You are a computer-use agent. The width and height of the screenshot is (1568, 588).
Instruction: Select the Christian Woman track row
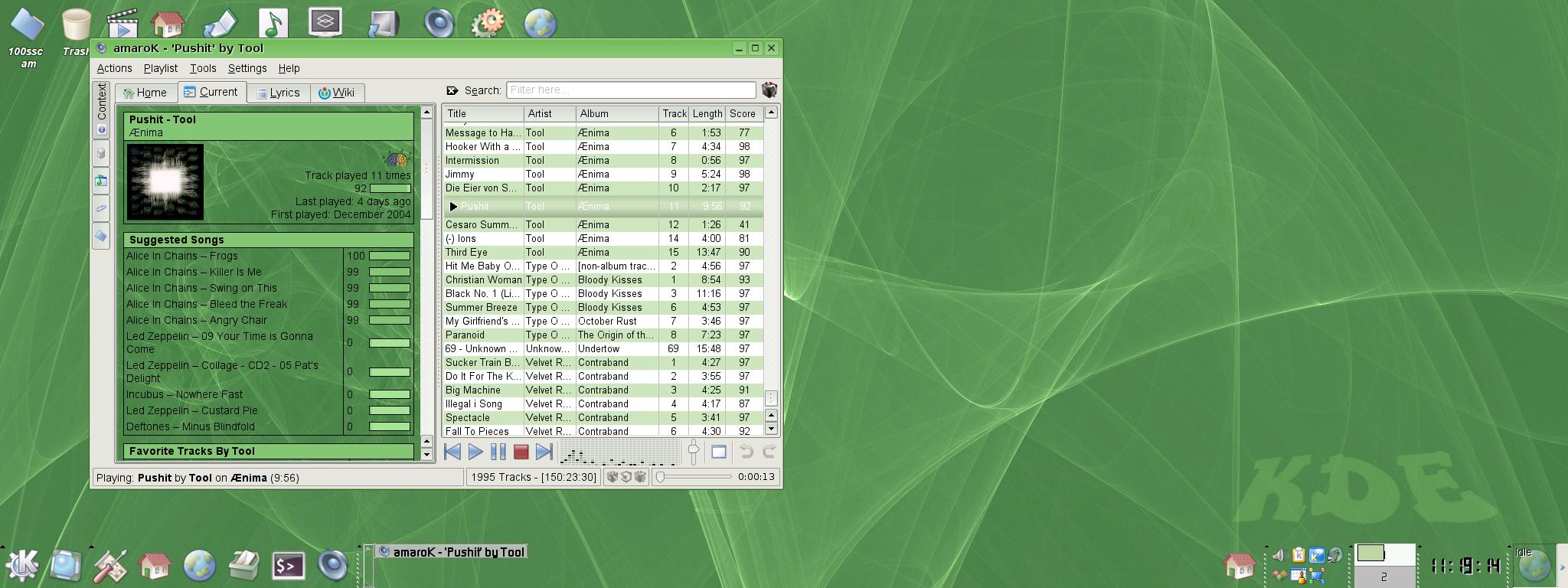(603, 279)
